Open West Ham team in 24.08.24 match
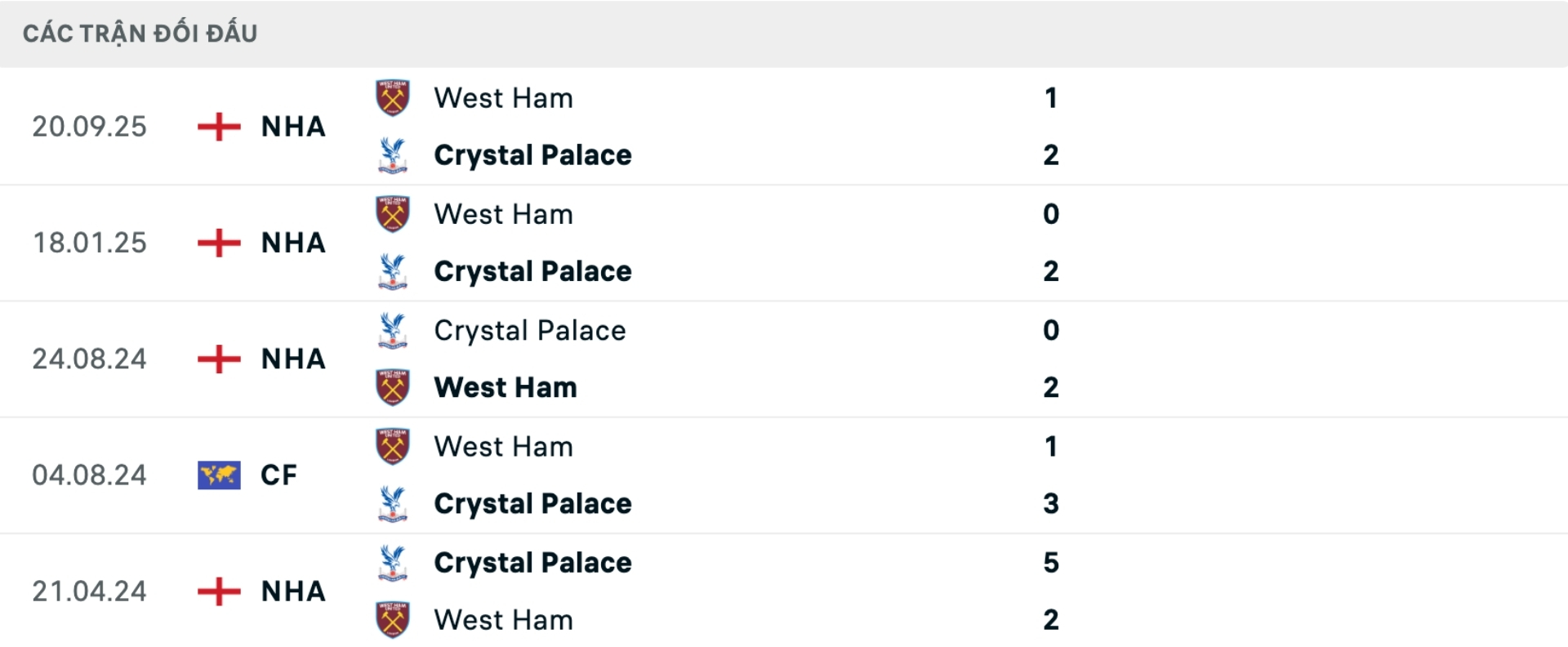The width and height of the screenshot is (1568, 647). tap(506, 387)
